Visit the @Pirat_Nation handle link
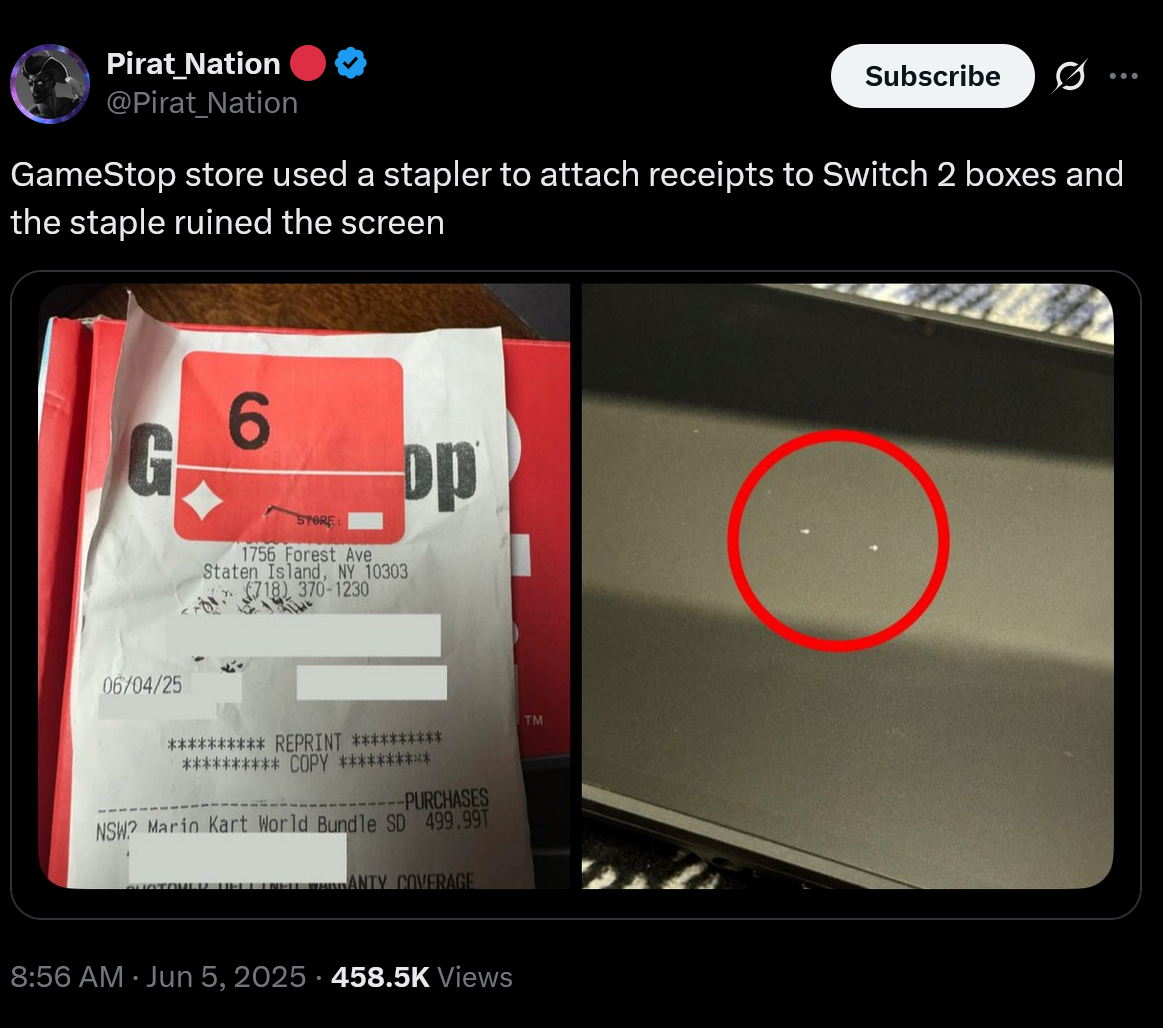Screen dimensions: 1163x1028 click(202, 103)
